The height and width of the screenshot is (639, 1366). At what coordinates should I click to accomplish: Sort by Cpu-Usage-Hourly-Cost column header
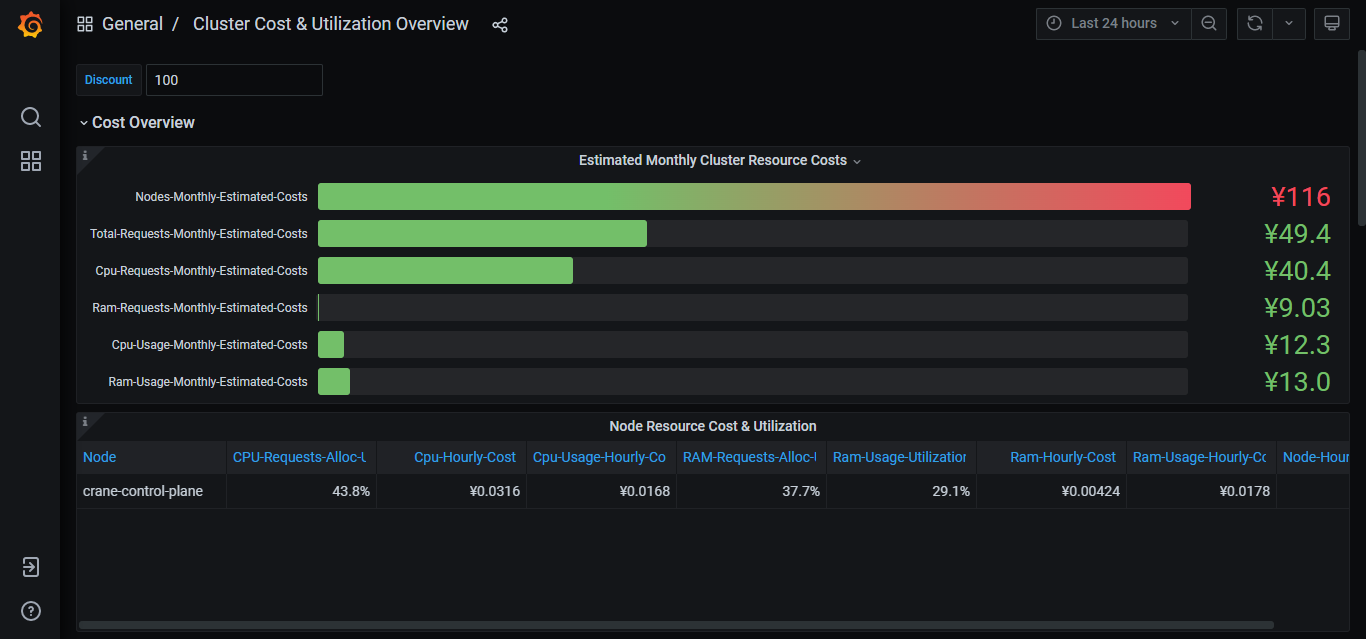[x=601, y=457]
